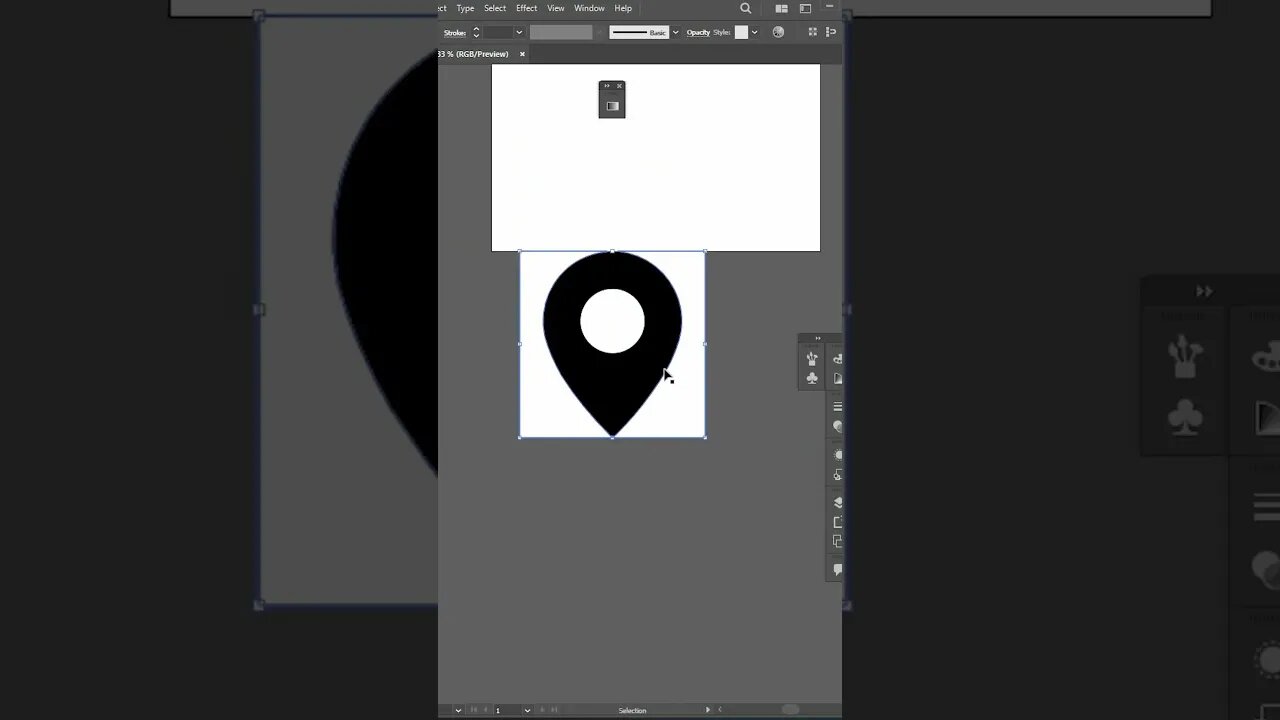Open the Type menu

(x=465, y=8)
